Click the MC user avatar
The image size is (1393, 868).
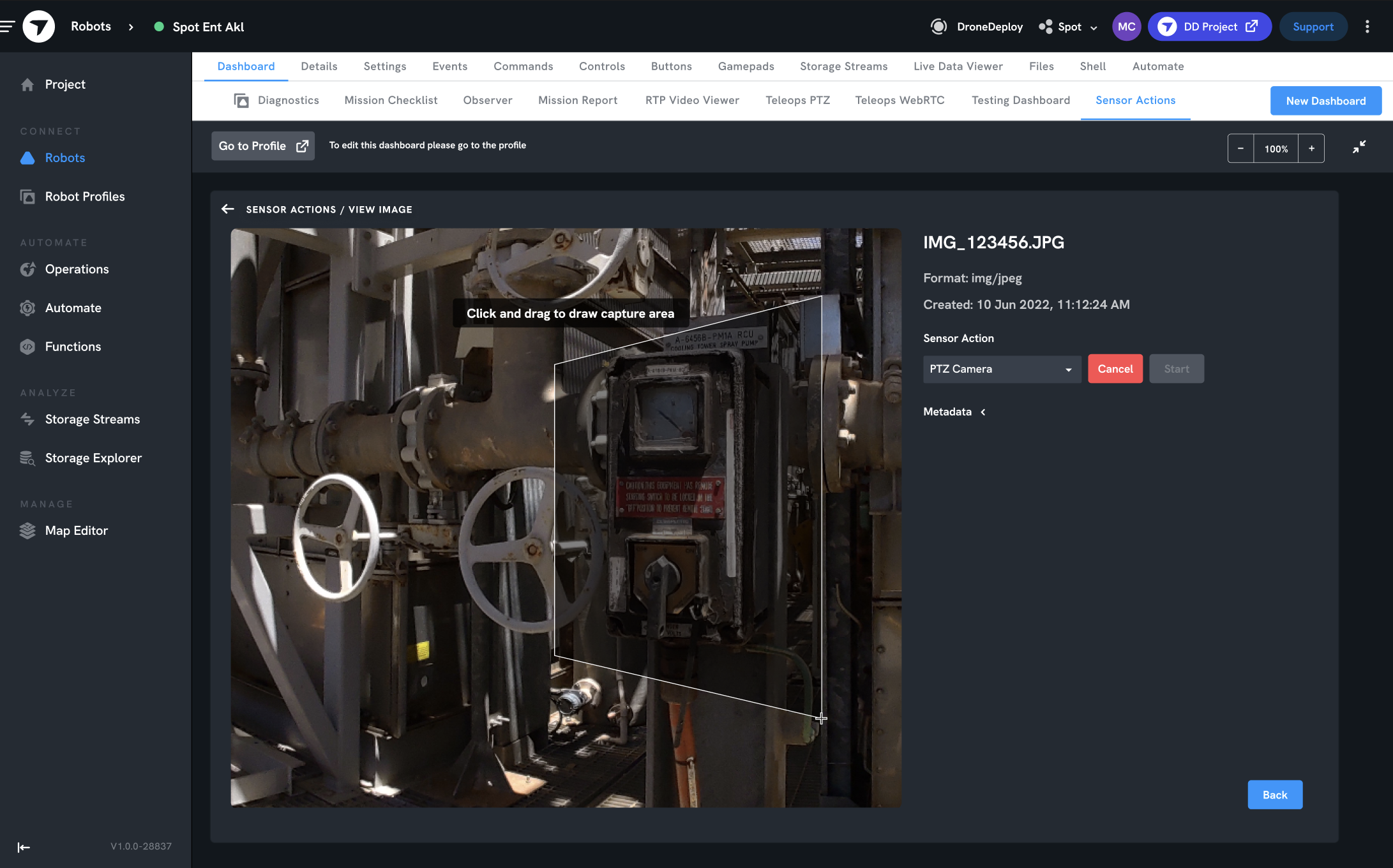click(1126, 27)
